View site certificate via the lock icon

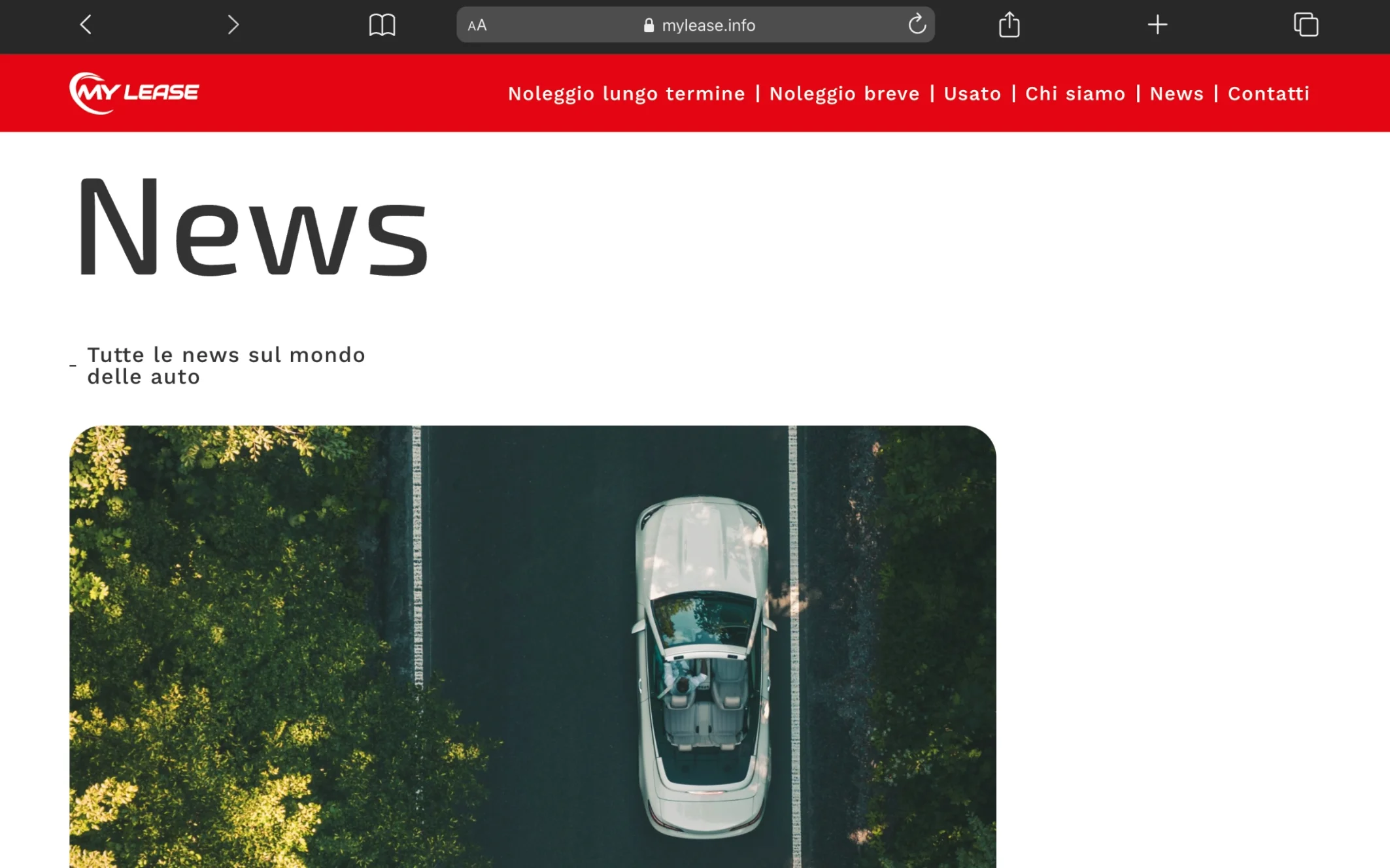[x=649, y=25]
